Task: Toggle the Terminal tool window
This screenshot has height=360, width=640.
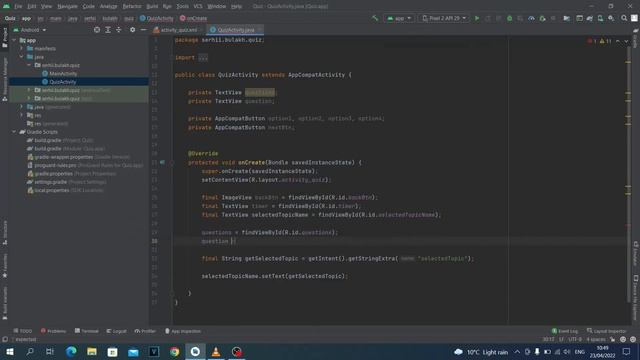Action: click(x=87, y=331)
